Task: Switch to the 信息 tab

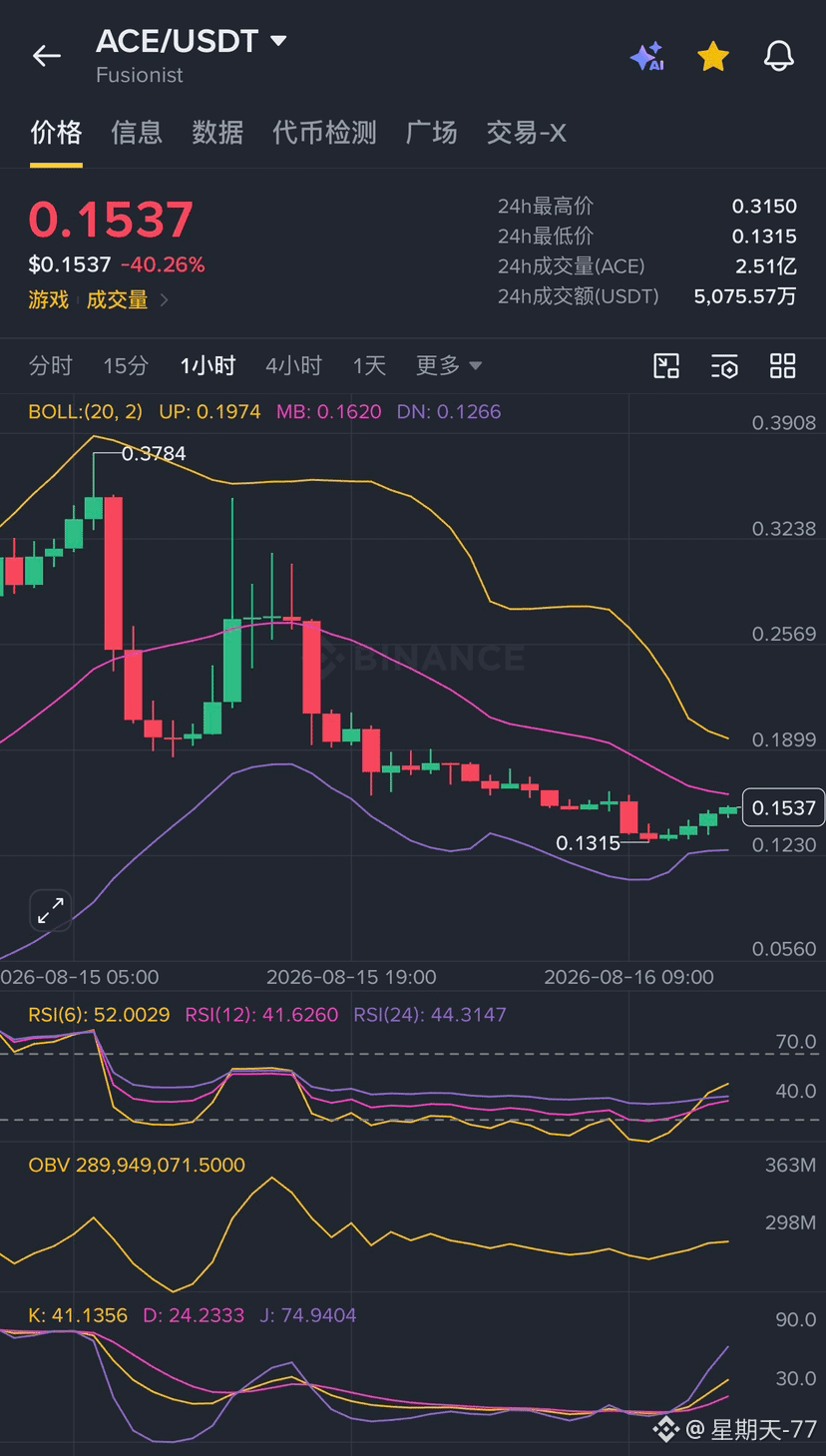Action: tap(137, 132)
